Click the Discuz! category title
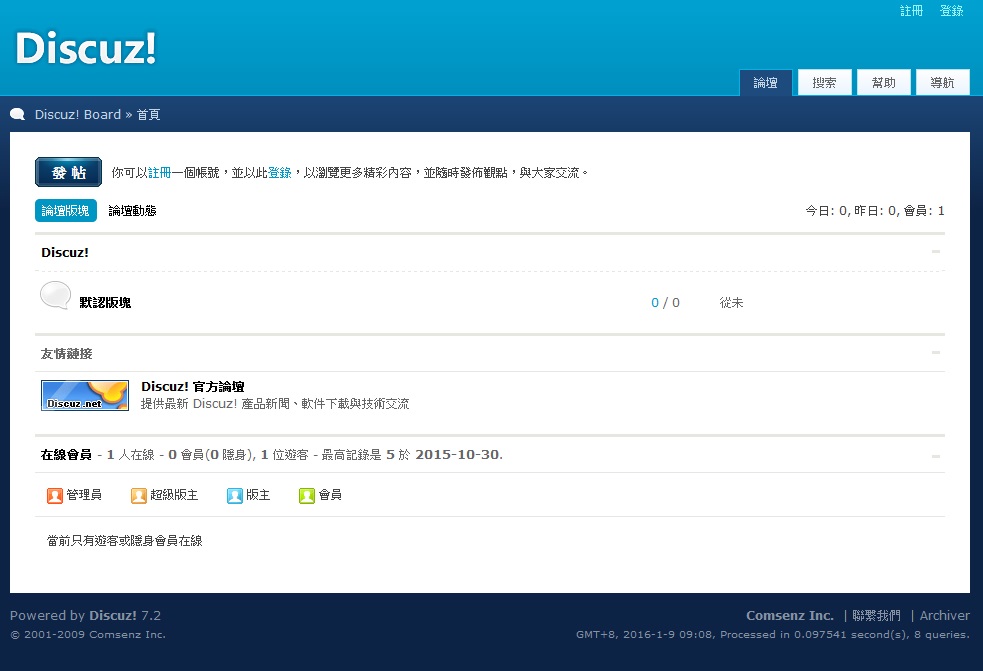Screen dimensions: 983x671 [x=65, y=252]
